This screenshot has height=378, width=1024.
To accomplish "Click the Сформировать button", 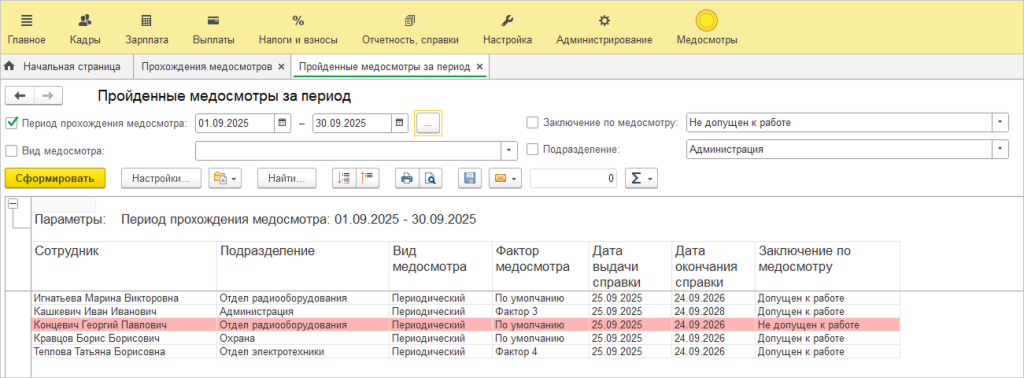I will [x=55, y=178].
